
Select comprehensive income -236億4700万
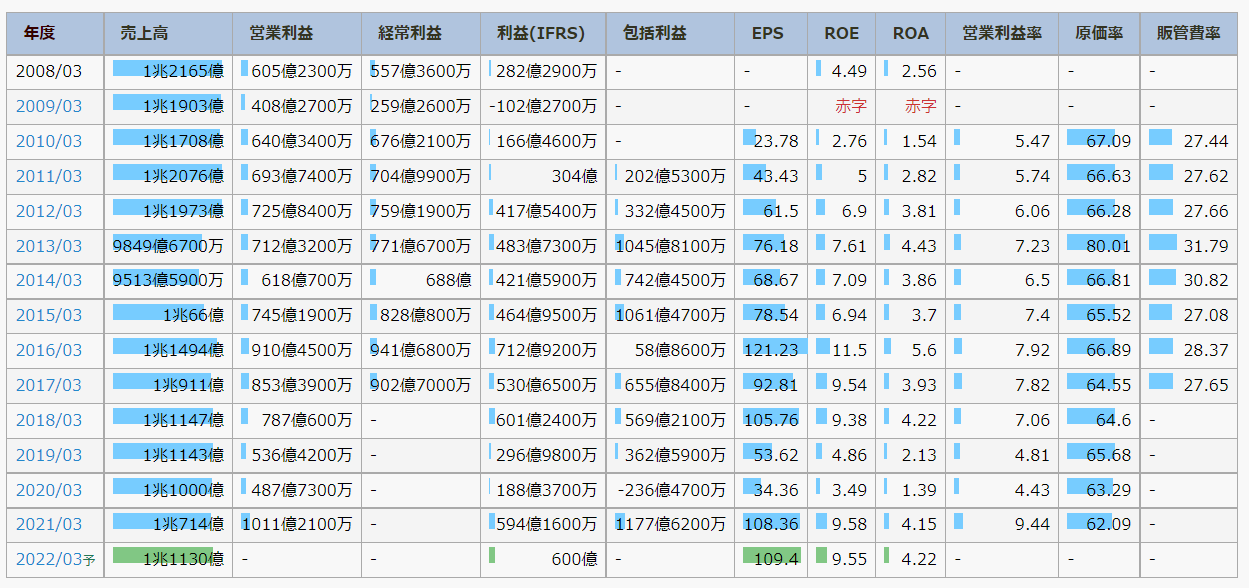point(672,490)
